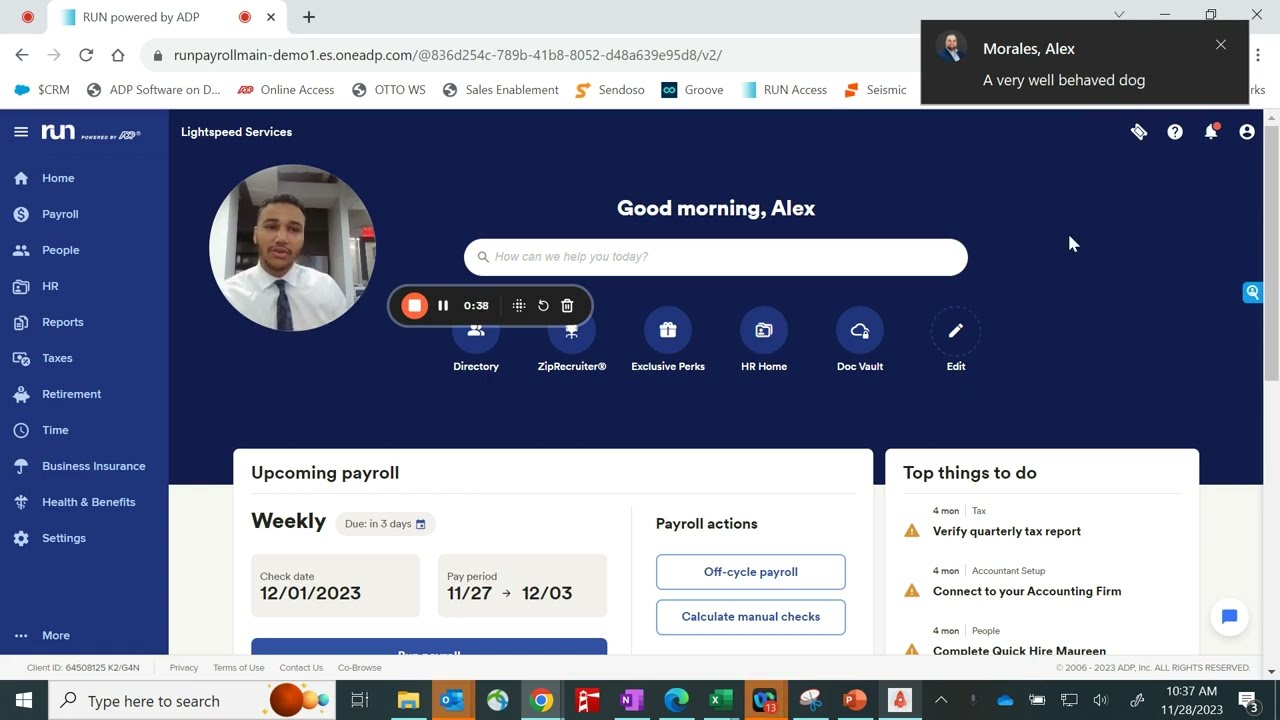The width and height of the screenshot is (1280, 720).
Task: Open the Groove bookmark
Action: click(692, 90)
